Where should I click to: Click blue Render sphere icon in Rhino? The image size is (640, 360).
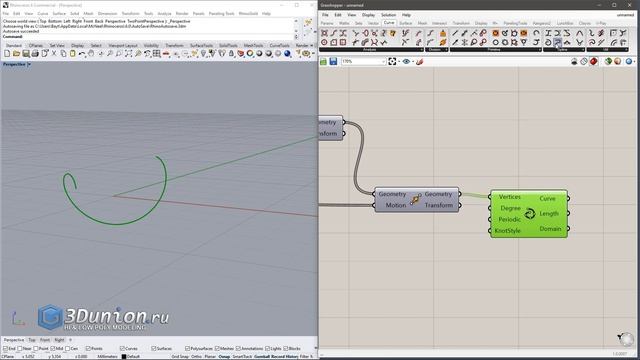click(287, 53)
